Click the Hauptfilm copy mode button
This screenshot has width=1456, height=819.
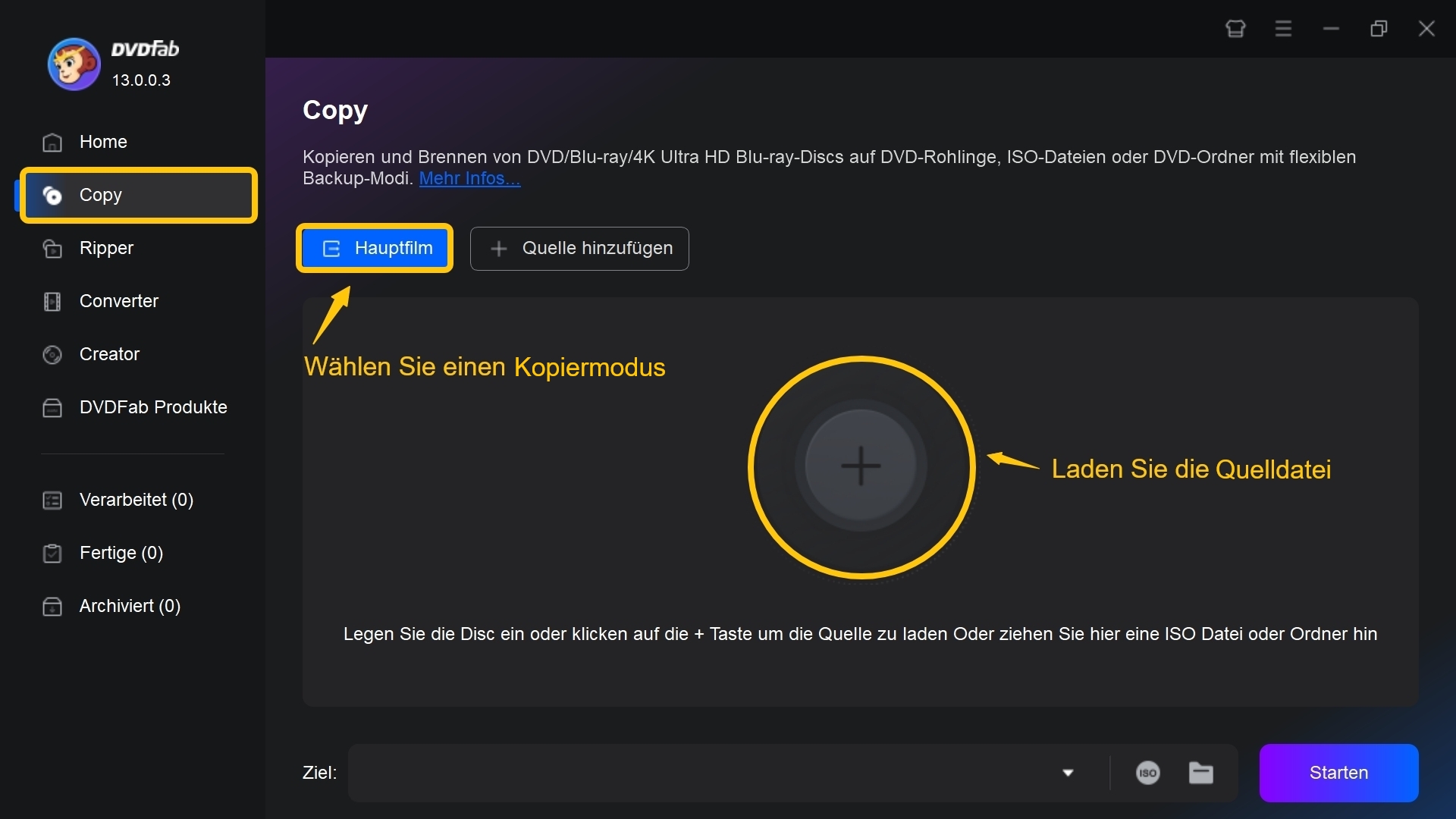376,247
